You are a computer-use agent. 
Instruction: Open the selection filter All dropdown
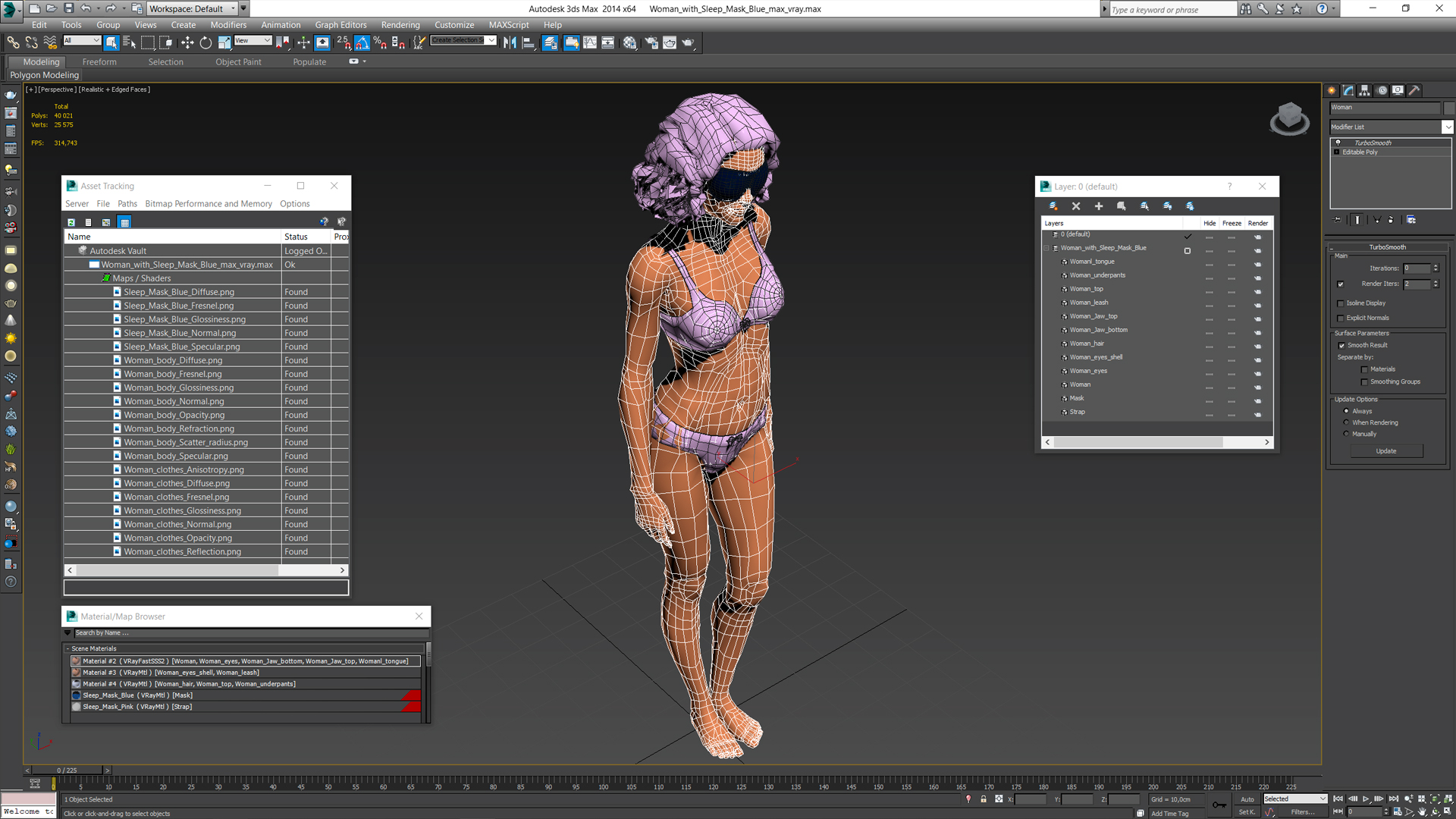click(82, 41)
